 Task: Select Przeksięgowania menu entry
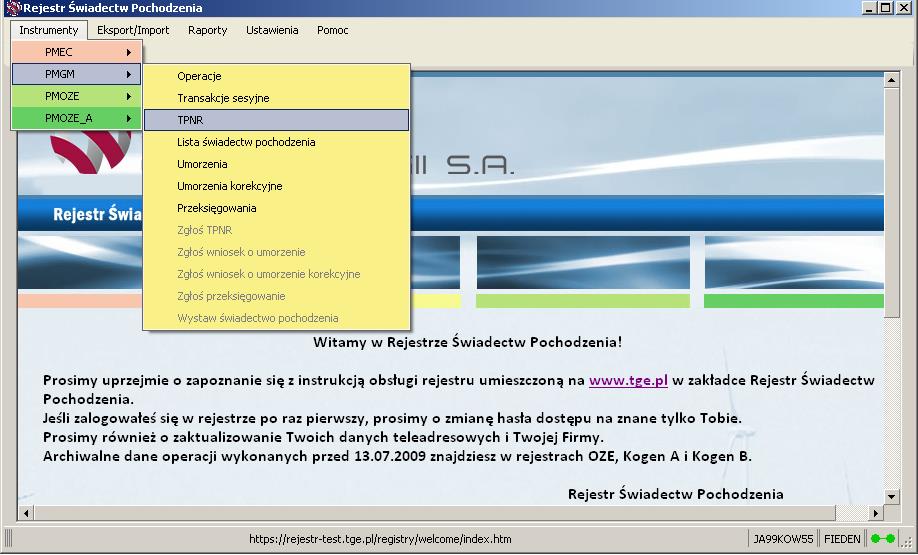(x=276, y=208)
